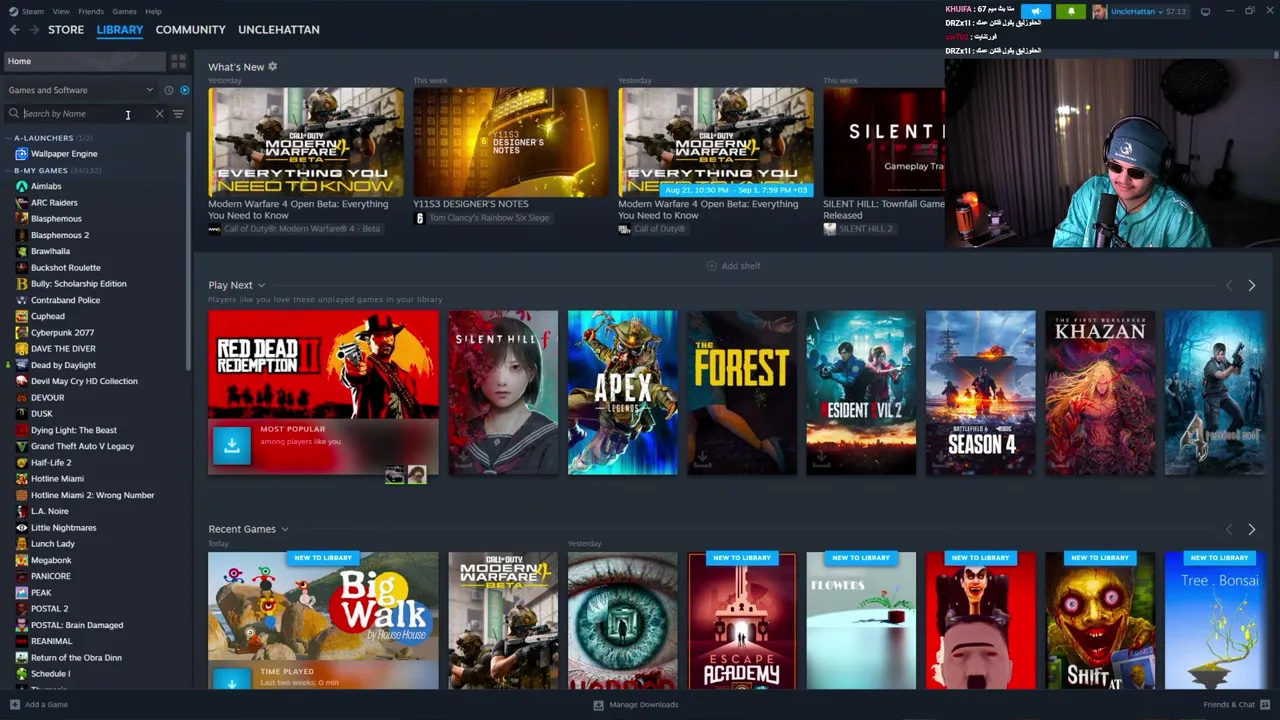Click the Manage Downloads icon
Viewport: 1280px width, 720px height.
pyautogui.click(x=598, y=705)
